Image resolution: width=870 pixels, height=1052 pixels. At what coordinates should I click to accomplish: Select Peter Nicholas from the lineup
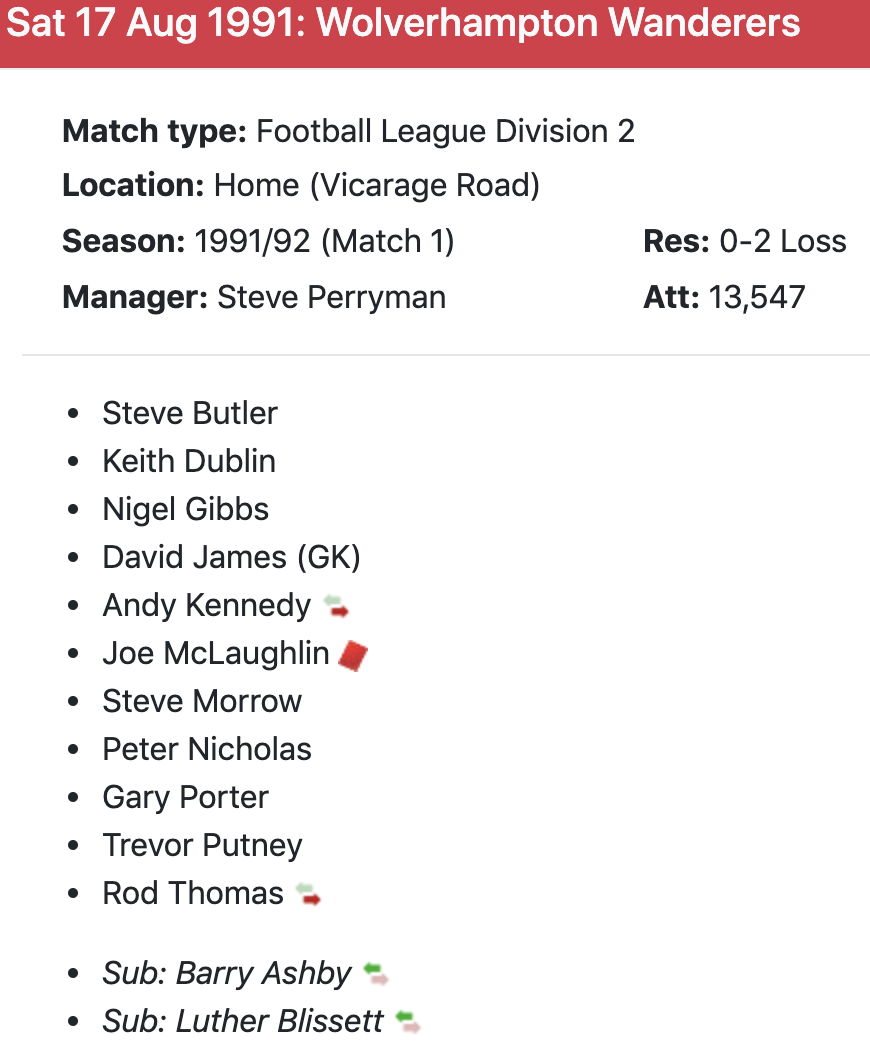tap(207, 749)
